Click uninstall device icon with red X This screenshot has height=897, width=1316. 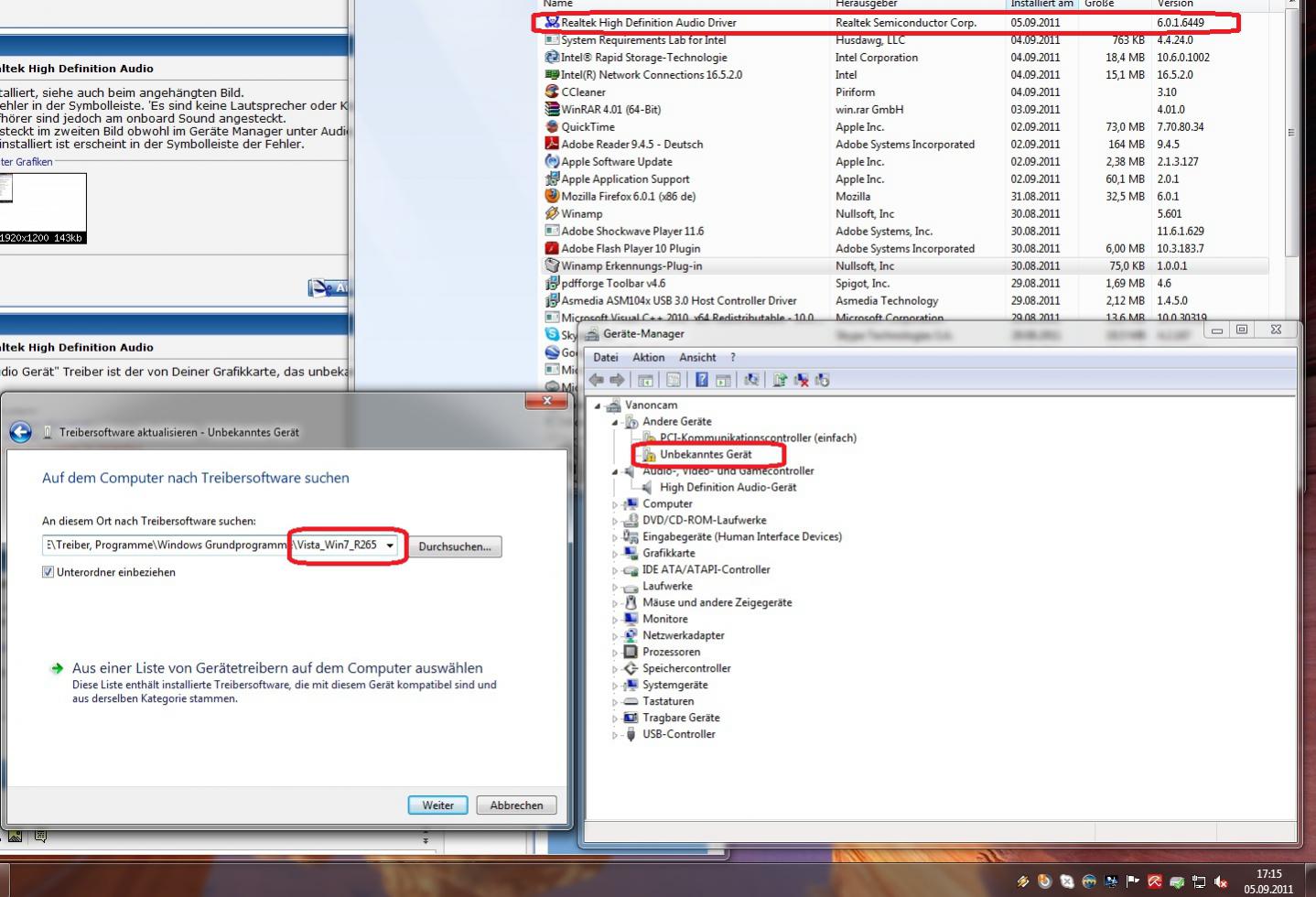pos(801,380)
